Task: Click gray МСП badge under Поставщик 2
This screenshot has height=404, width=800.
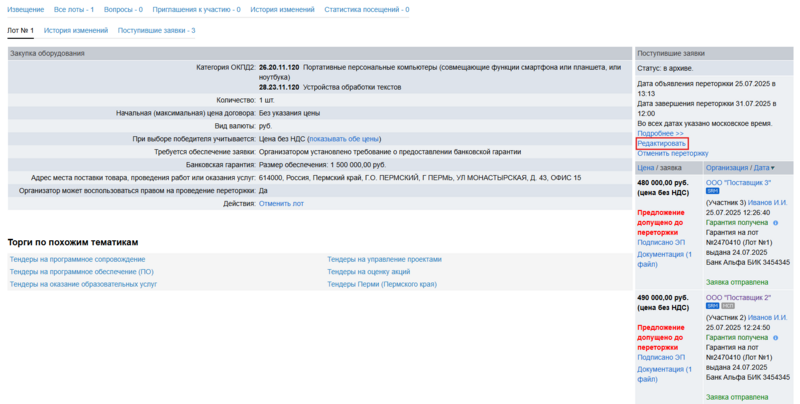Action: [727, 307]
